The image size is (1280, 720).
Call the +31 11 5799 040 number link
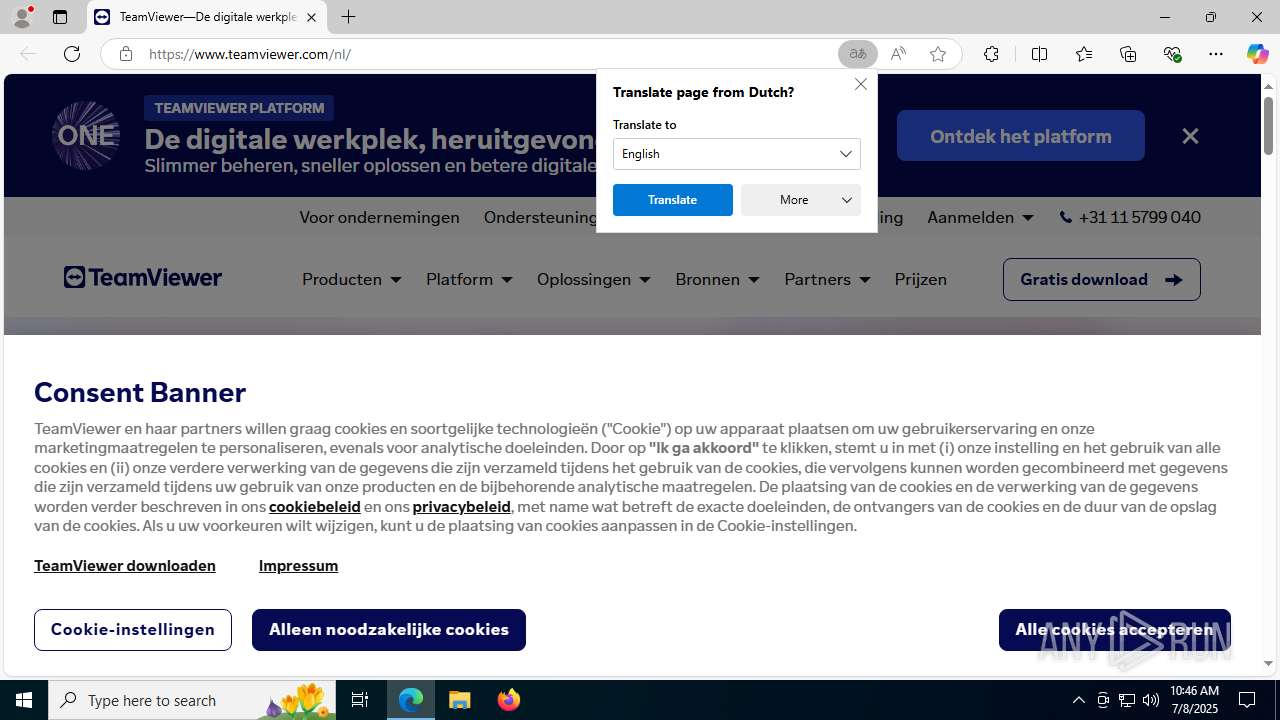1130,217
